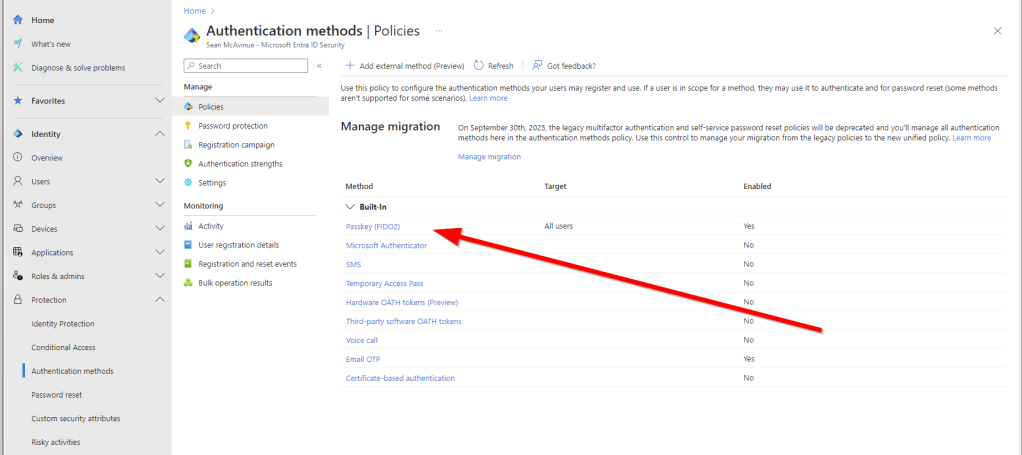Expand the Applications section chevron

click(159, 252)
